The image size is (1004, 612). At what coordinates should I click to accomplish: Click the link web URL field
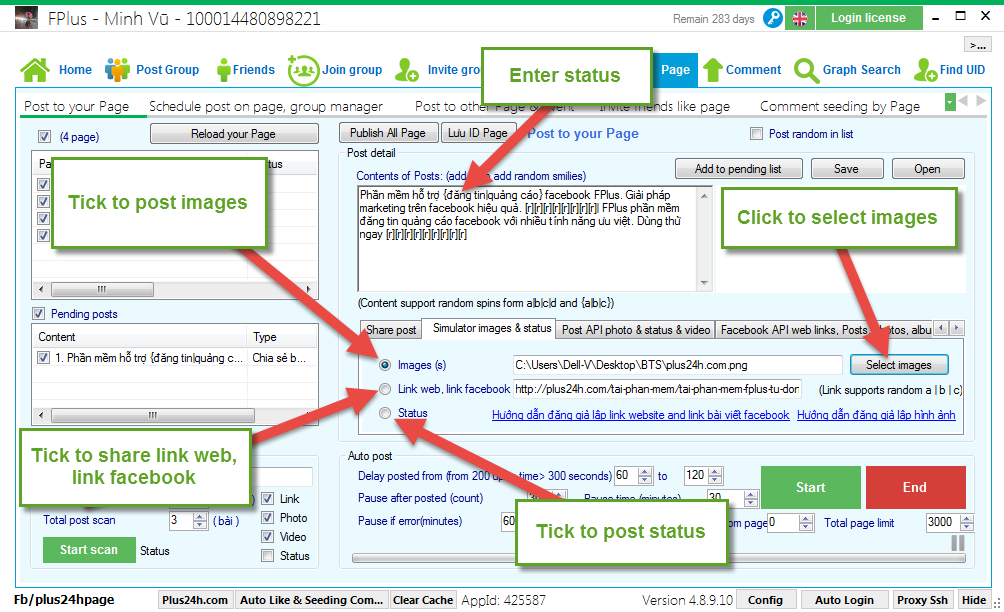click(657, 389)
